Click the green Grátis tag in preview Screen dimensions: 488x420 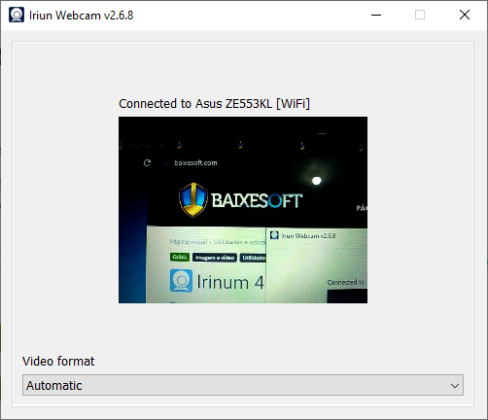pos(180,257)
